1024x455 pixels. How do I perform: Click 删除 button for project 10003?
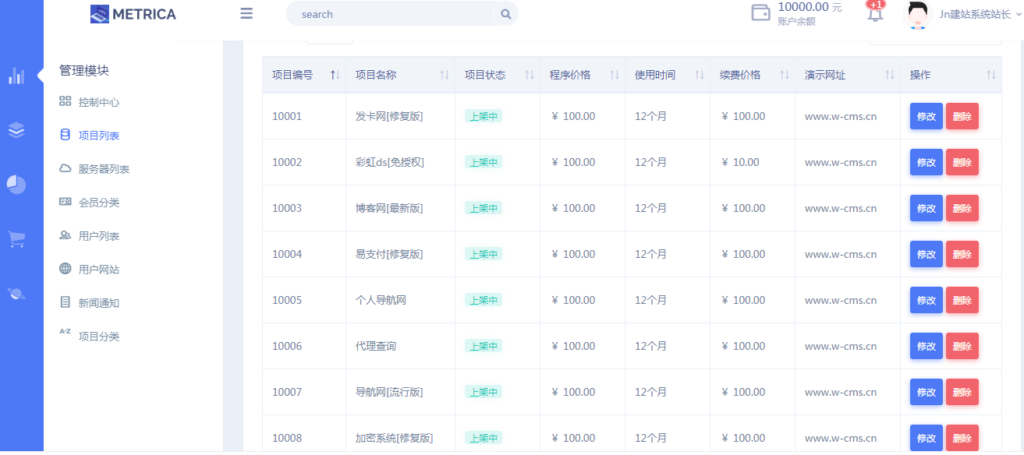[x=962, y=208]
